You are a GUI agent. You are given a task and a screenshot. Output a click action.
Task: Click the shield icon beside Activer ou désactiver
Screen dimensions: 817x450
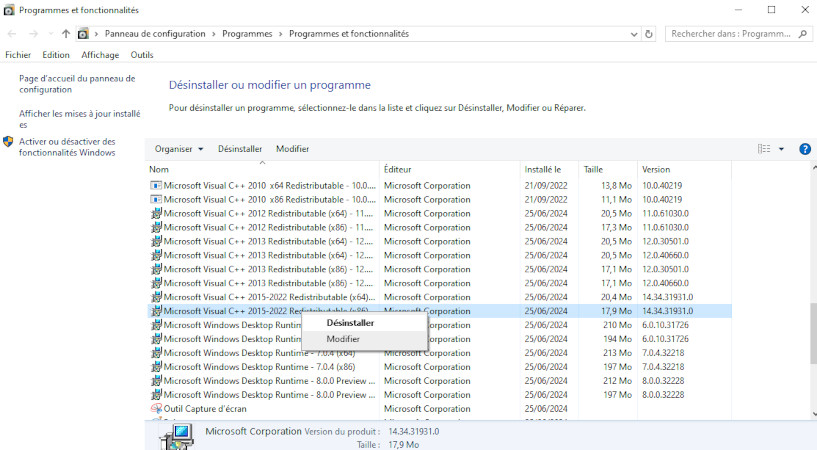[8, 142]
